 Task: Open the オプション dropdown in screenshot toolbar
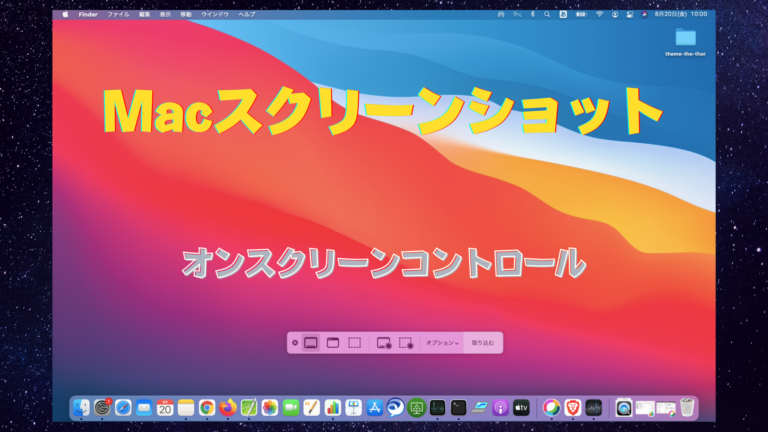(442, 343)
